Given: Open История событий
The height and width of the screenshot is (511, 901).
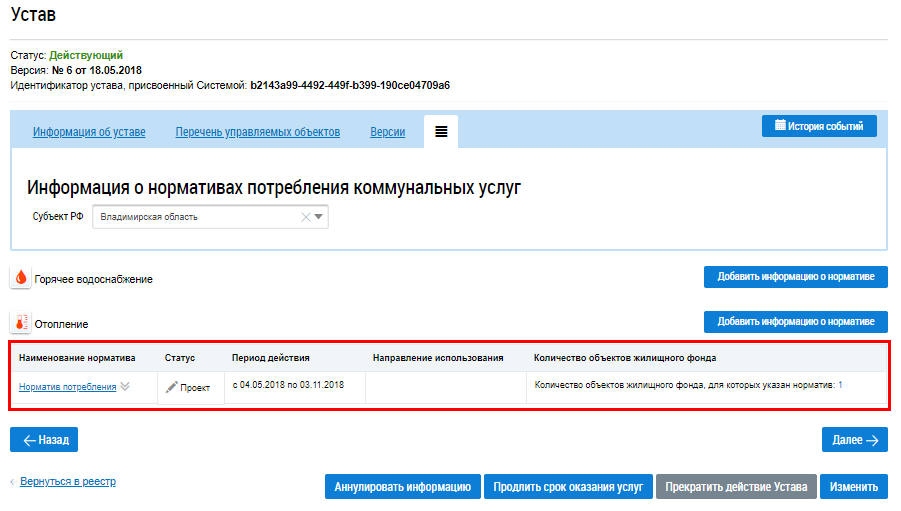Looking at the screenshot, I should coord(819,126).
